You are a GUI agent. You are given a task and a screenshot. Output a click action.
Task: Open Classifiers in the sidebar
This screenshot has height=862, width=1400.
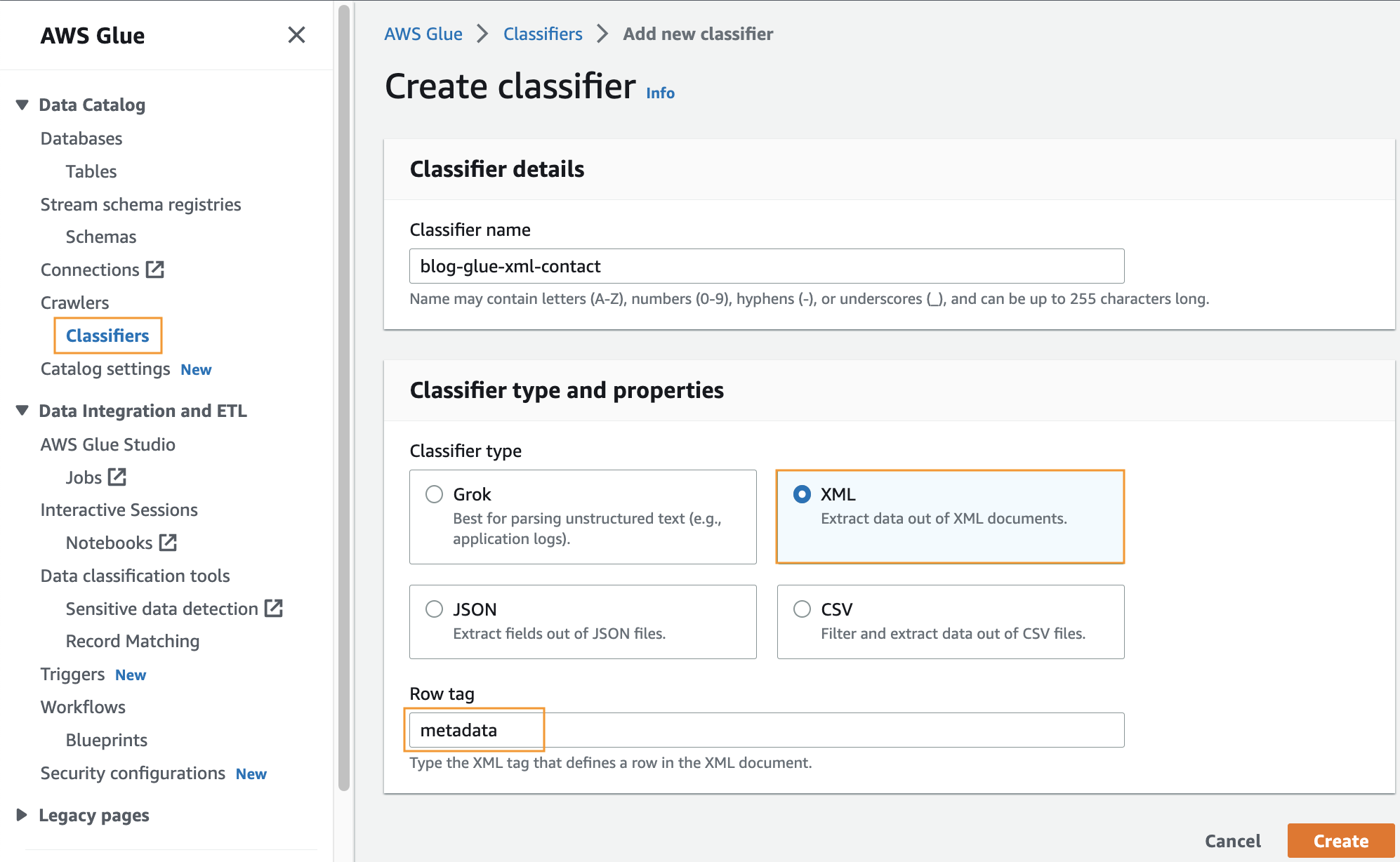click(107, 336)
